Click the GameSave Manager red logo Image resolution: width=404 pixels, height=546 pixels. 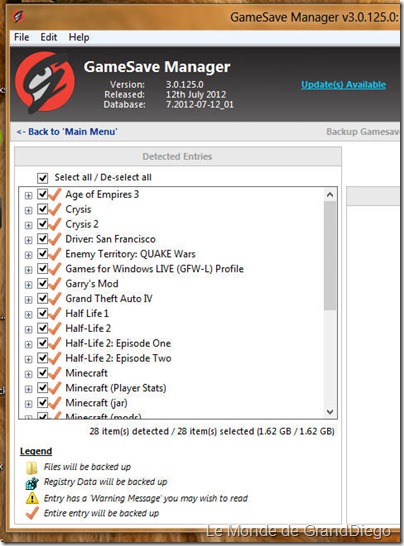coord(45,83)
